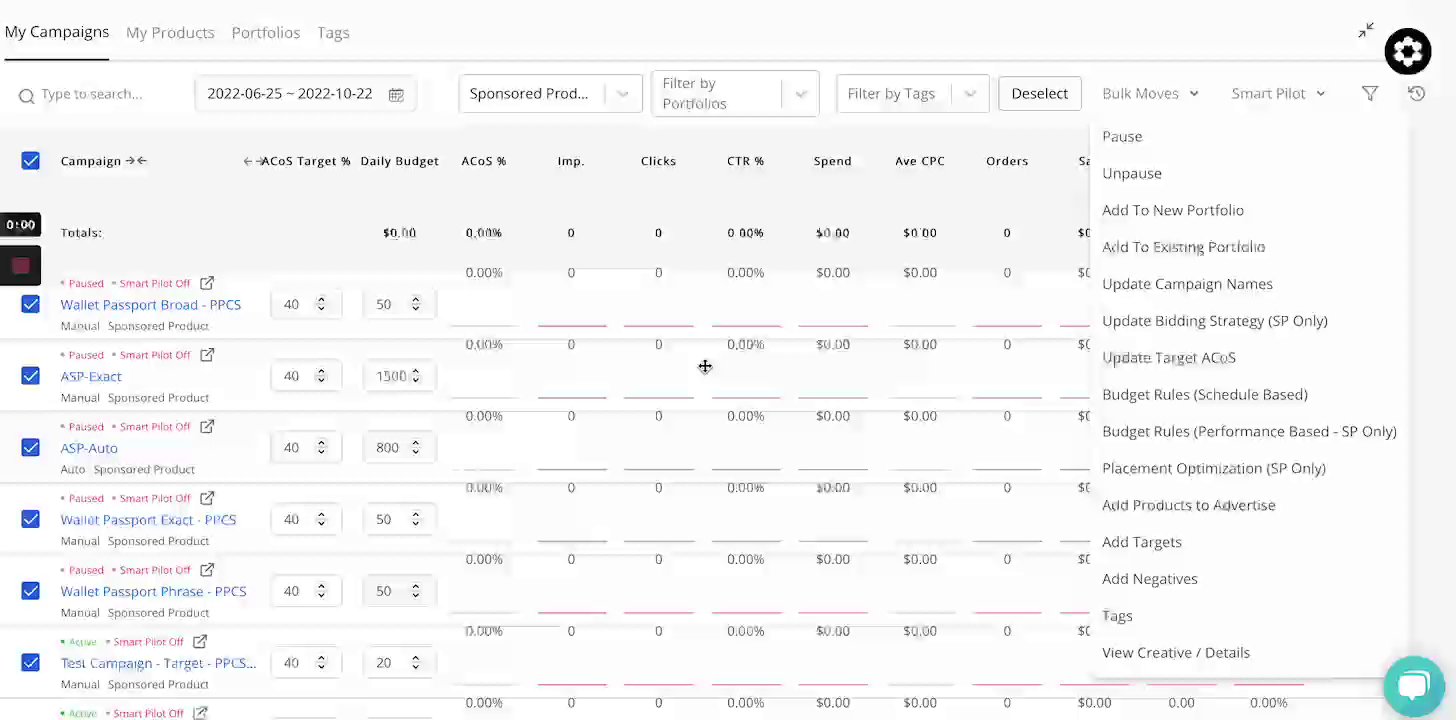
Task: Open the Filter by Tags dropdown
Action: pos(912,93)
